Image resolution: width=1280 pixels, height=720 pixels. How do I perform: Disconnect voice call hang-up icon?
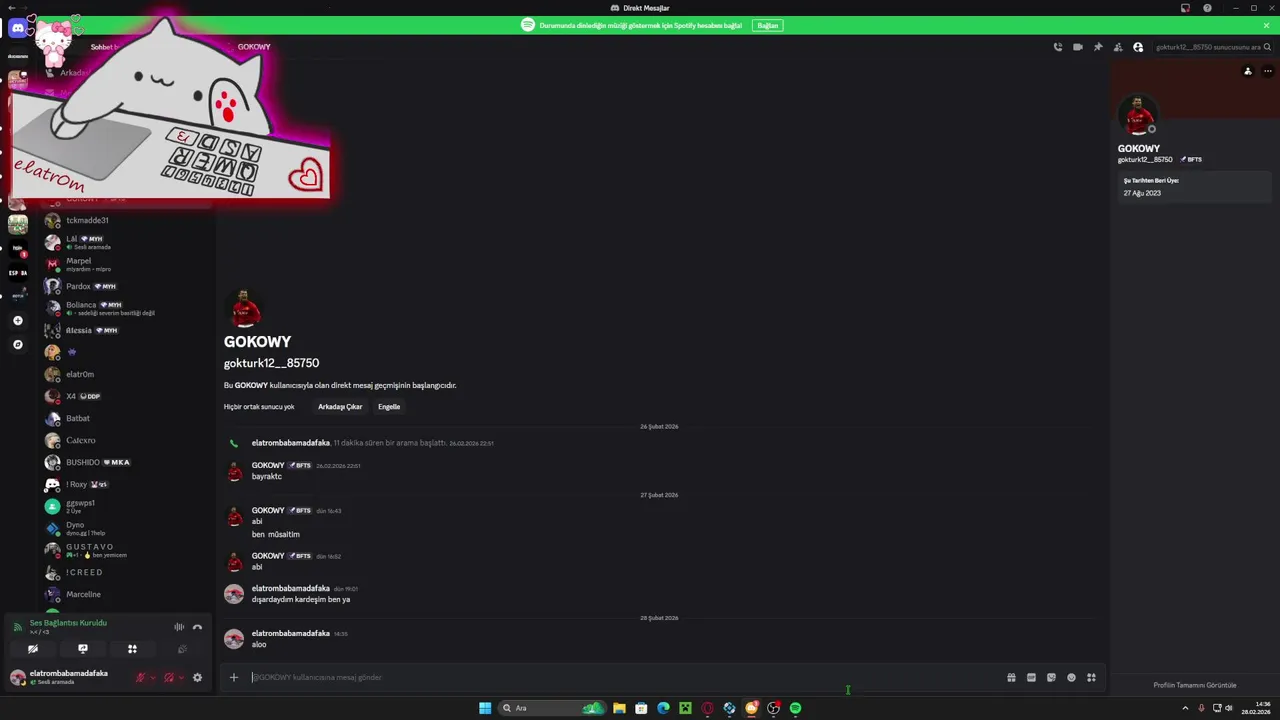tap(197, 627)
